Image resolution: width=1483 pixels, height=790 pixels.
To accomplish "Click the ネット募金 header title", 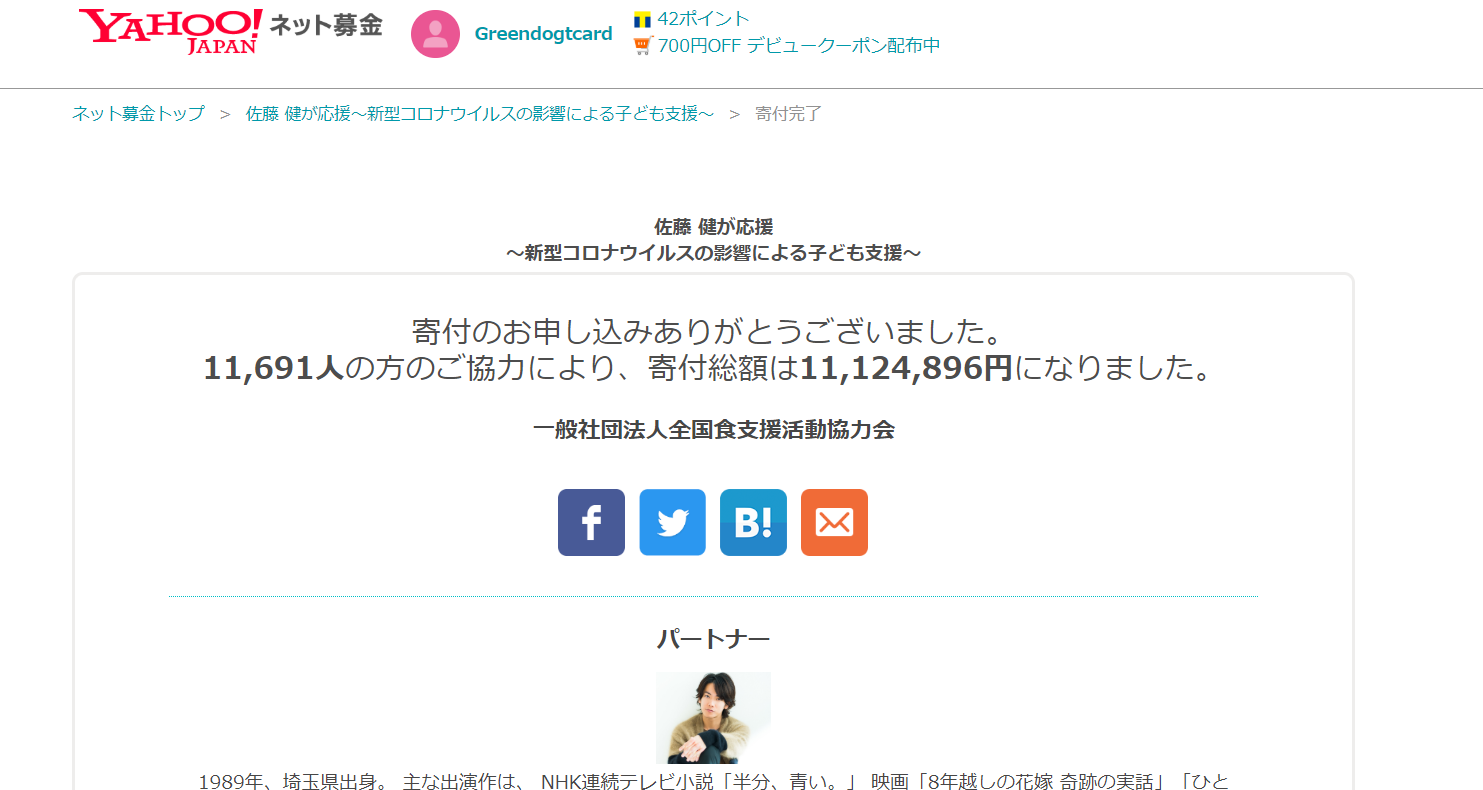I will [326, 26].
